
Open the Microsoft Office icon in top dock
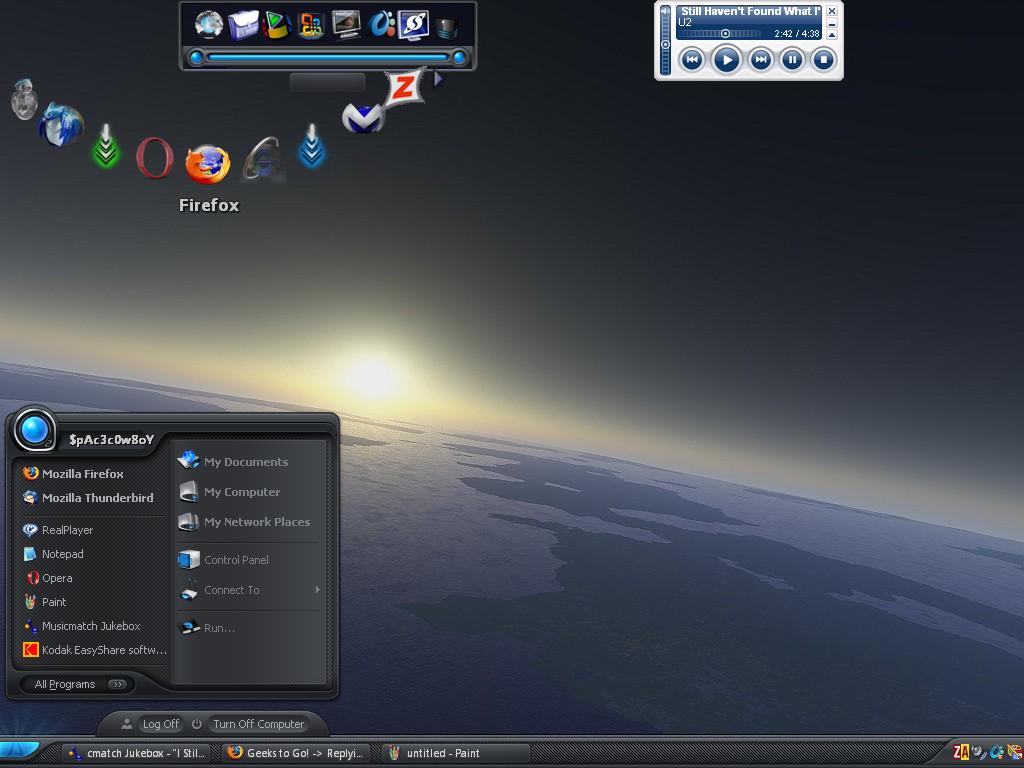pos(311,25)
